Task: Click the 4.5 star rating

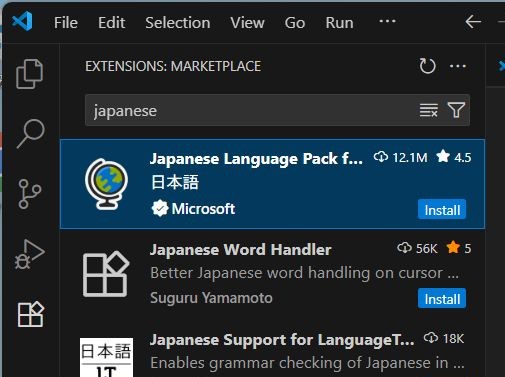Action: (x=454, y=157)
